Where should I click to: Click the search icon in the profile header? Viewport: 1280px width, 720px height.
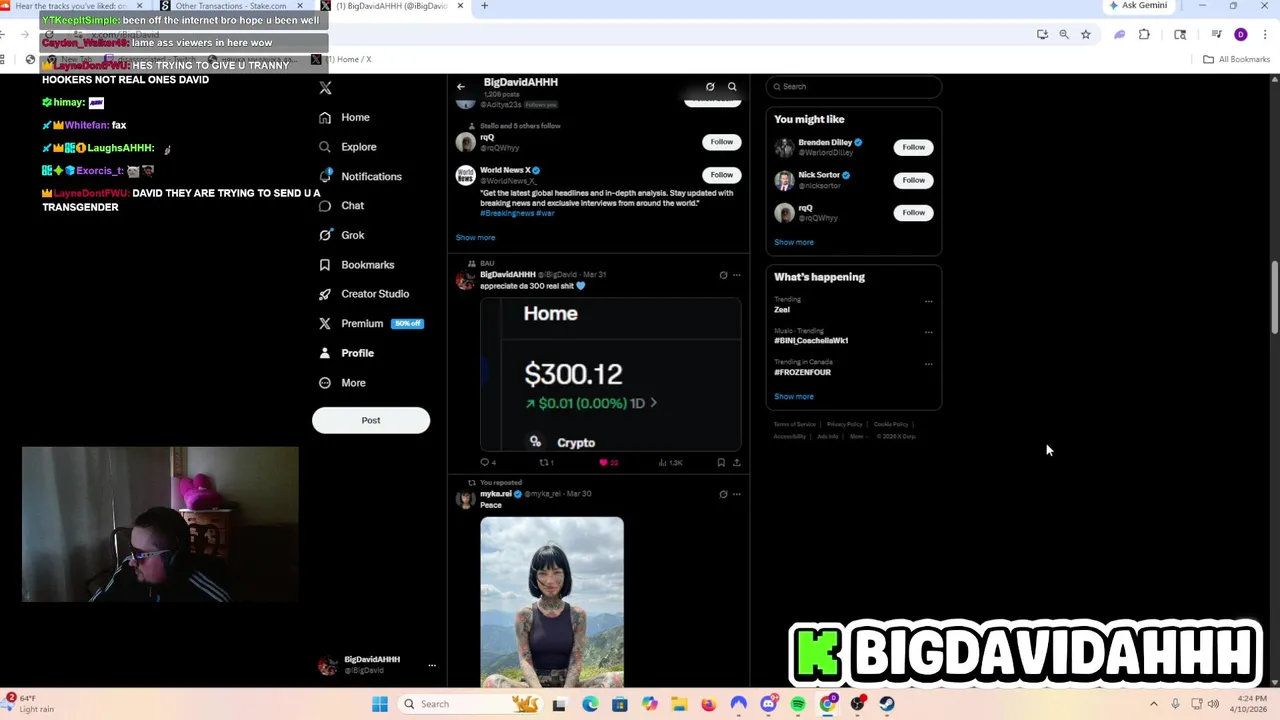pyautogui.click(x=732, y=87)
